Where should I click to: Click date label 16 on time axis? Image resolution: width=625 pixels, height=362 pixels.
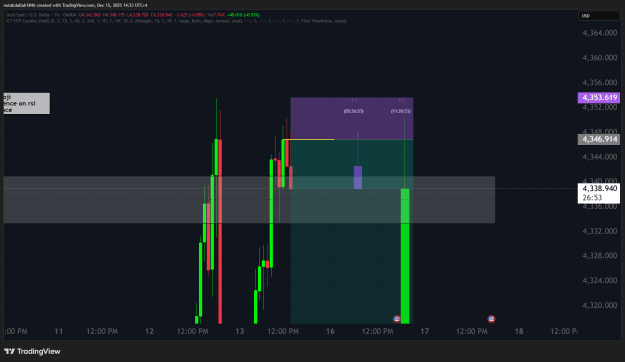click(x=330, y=331)
